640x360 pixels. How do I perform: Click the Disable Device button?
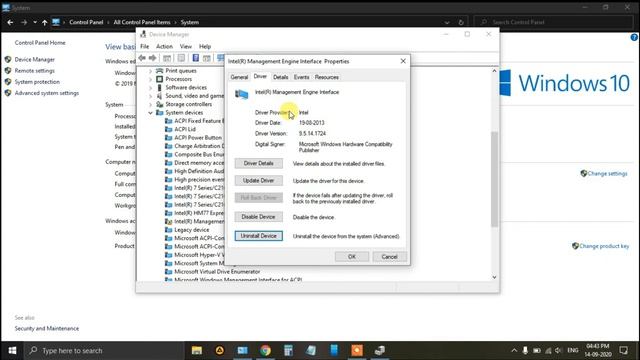[258, 217]
